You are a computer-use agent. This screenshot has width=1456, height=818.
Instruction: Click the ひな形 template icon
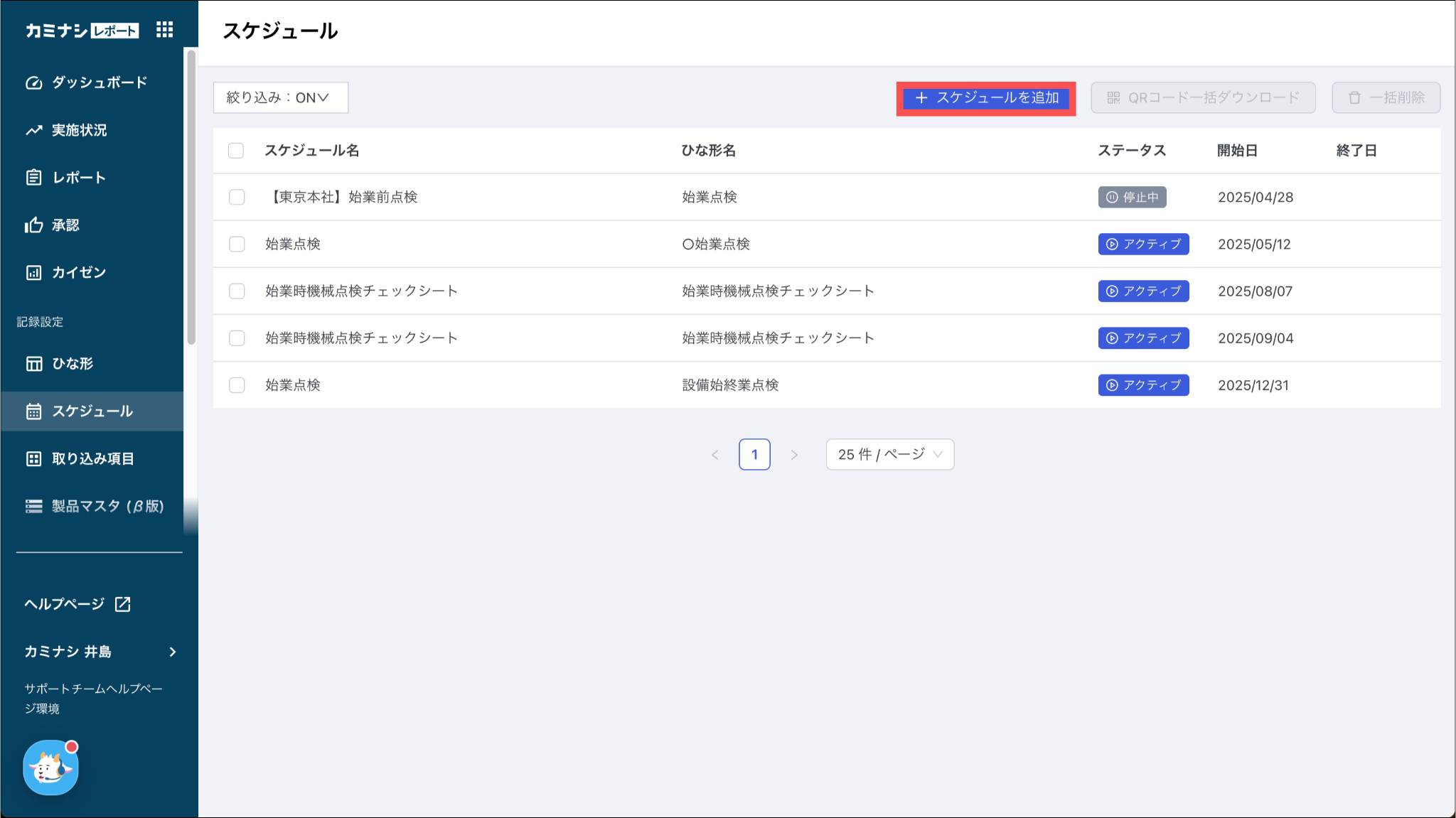[x=34, y=364]
